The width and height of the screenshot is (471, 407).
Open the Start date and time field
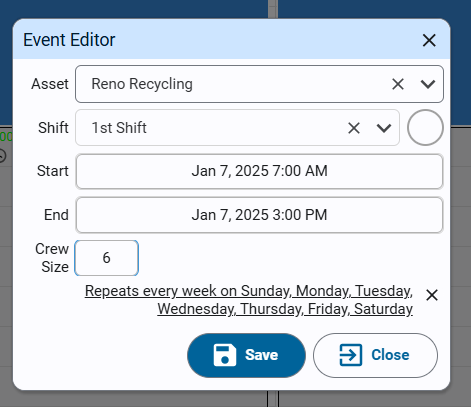[259, 171]
